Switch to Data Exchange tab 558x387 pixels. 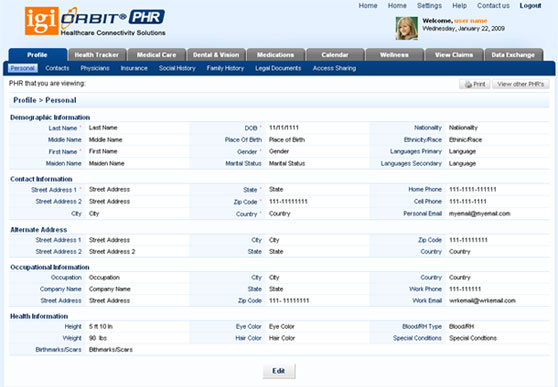tap(513, 55)
